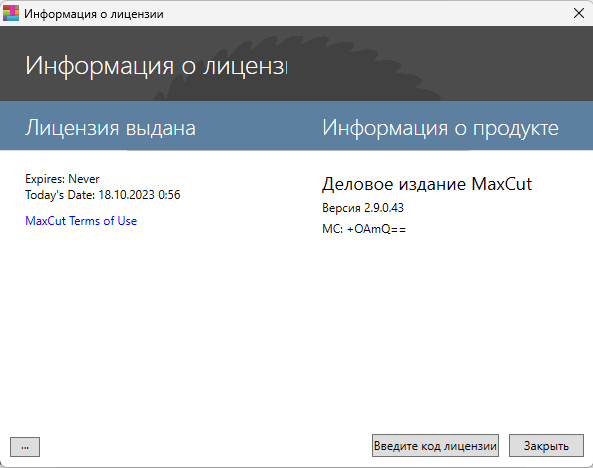Image resolution: width=593 pixels, height=468 pixels.
Task: Click the Лицензия выдана heading
Action: click(x=110, y=128)
